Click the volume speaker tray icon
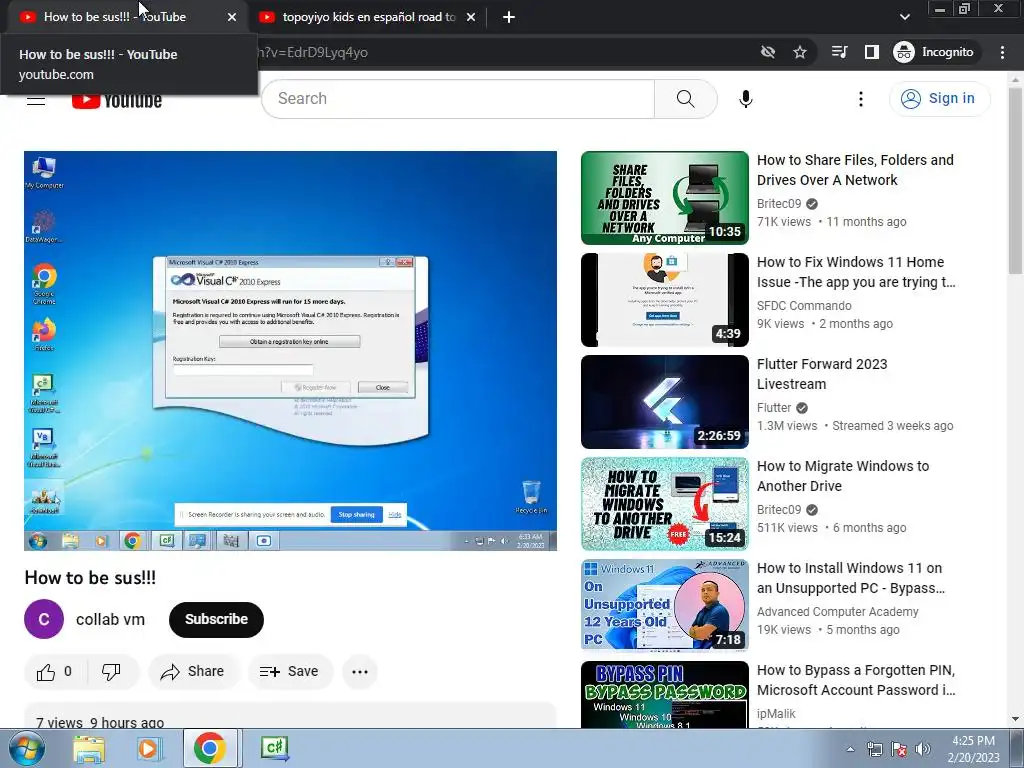The width and height of the screenshot is (1024, 768). 922,749
